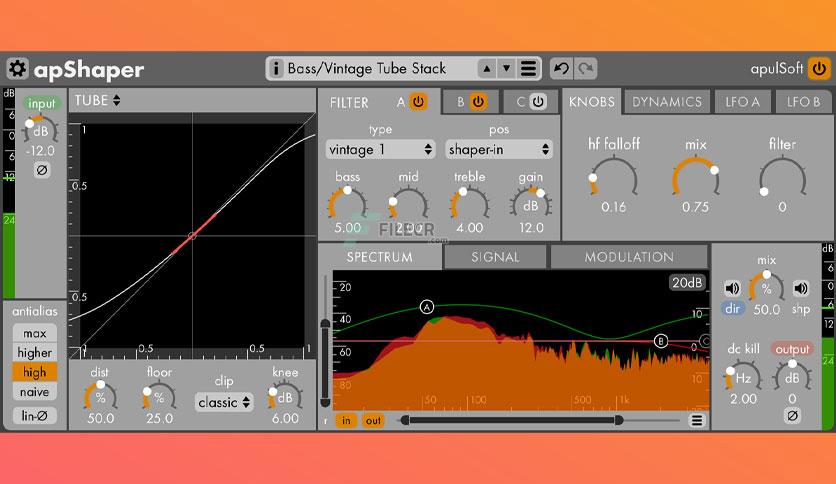Toggle the lin-ø linear phase button

click(35, 415)
